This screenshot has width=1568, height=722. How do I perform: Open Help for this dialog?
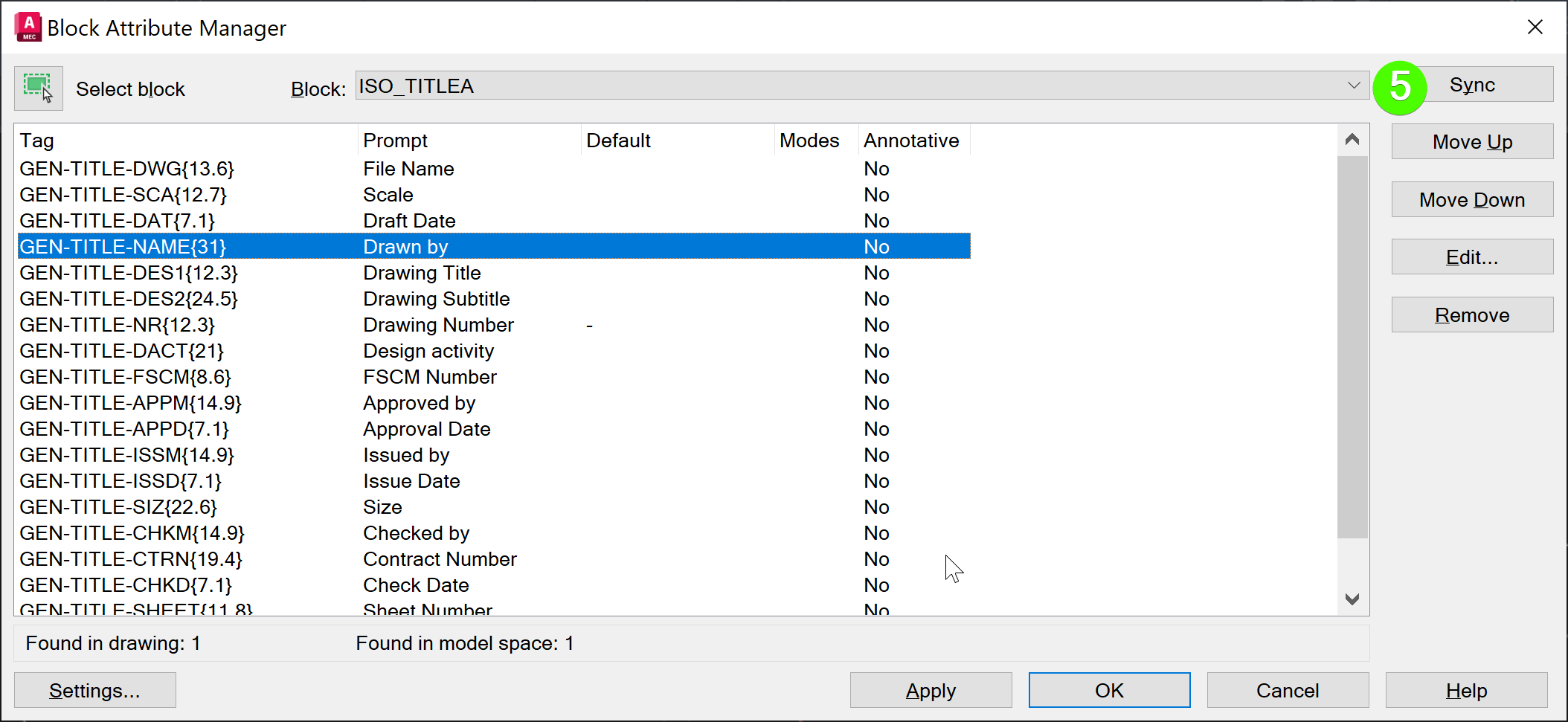tap(1466, 691)
